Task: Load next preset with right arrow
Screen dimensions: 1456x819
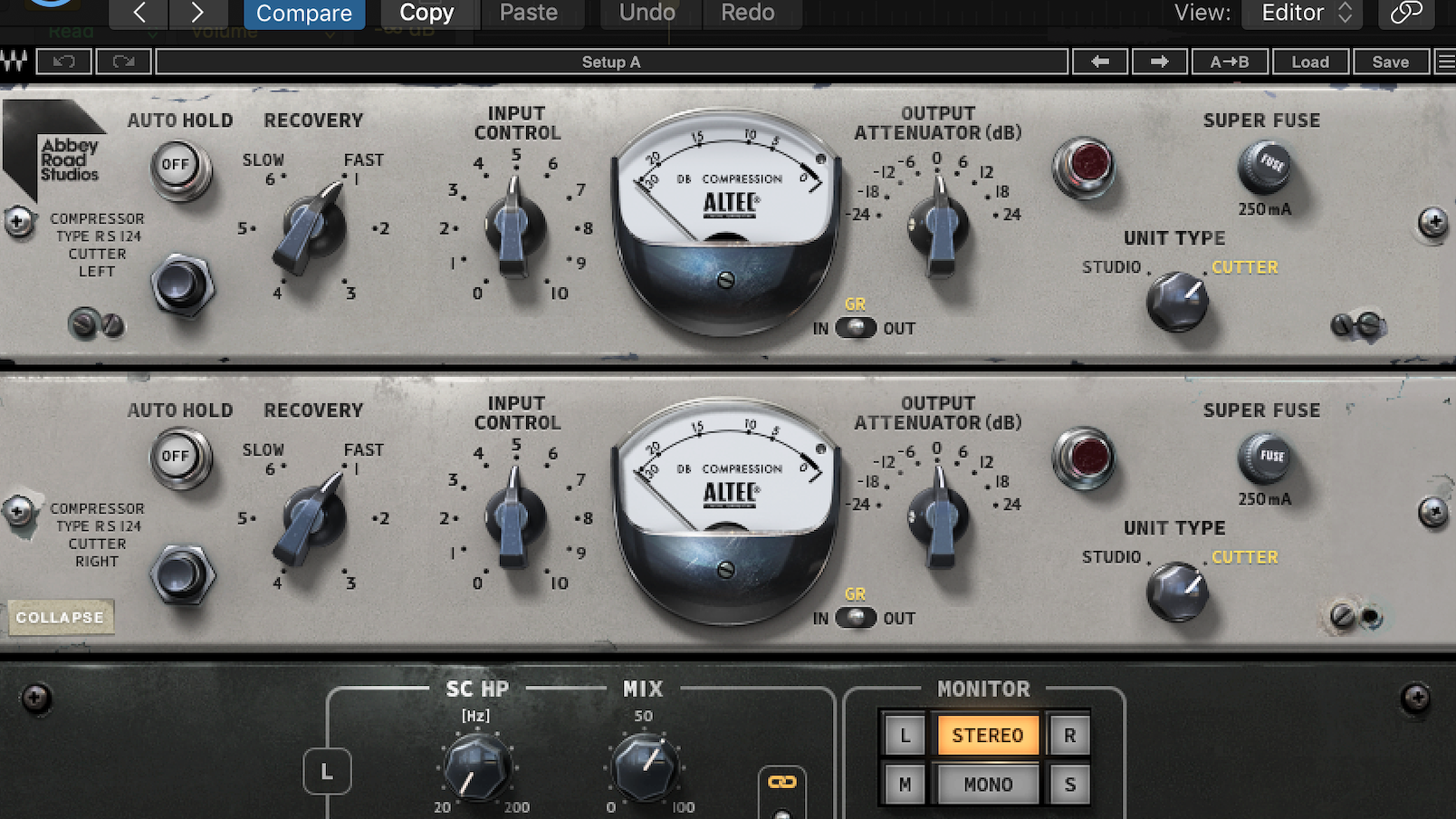Action: click(x=1159, y=62)
